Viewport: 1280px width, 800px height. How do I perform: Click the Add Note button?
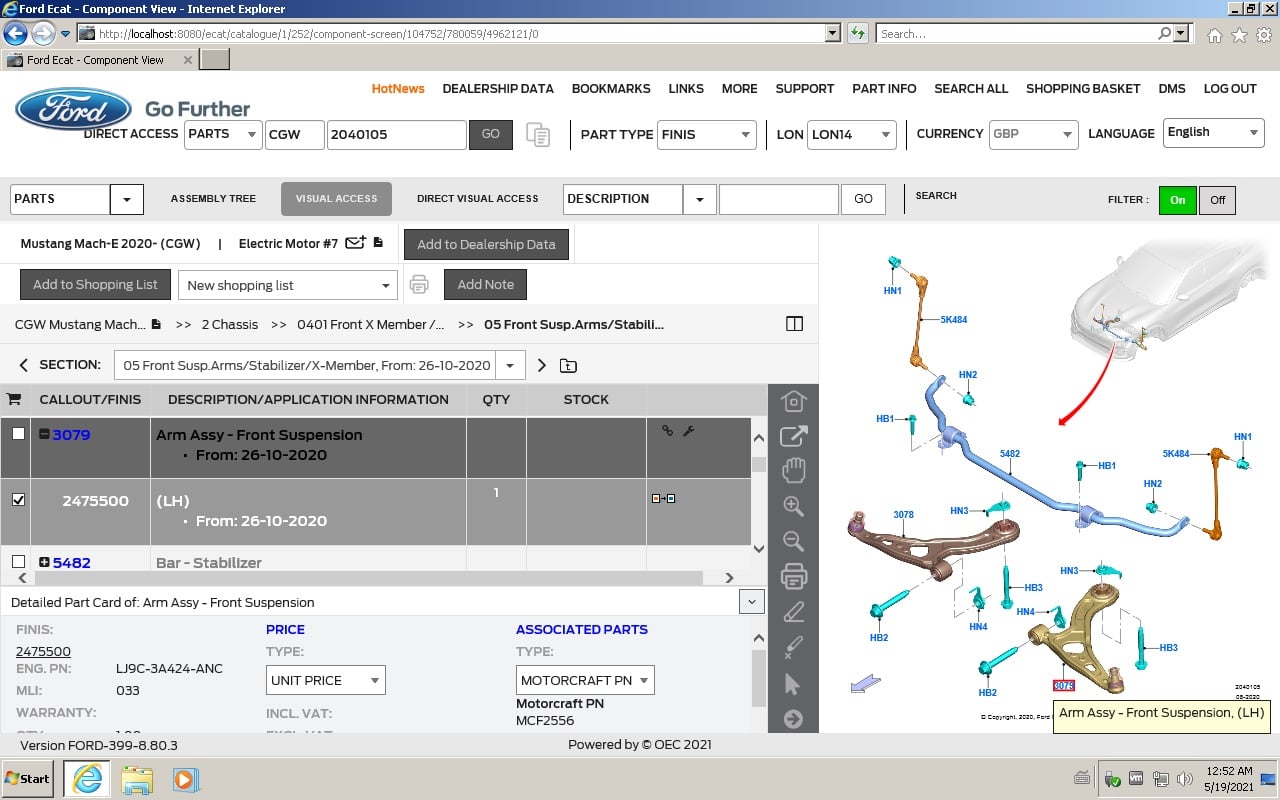485,285
